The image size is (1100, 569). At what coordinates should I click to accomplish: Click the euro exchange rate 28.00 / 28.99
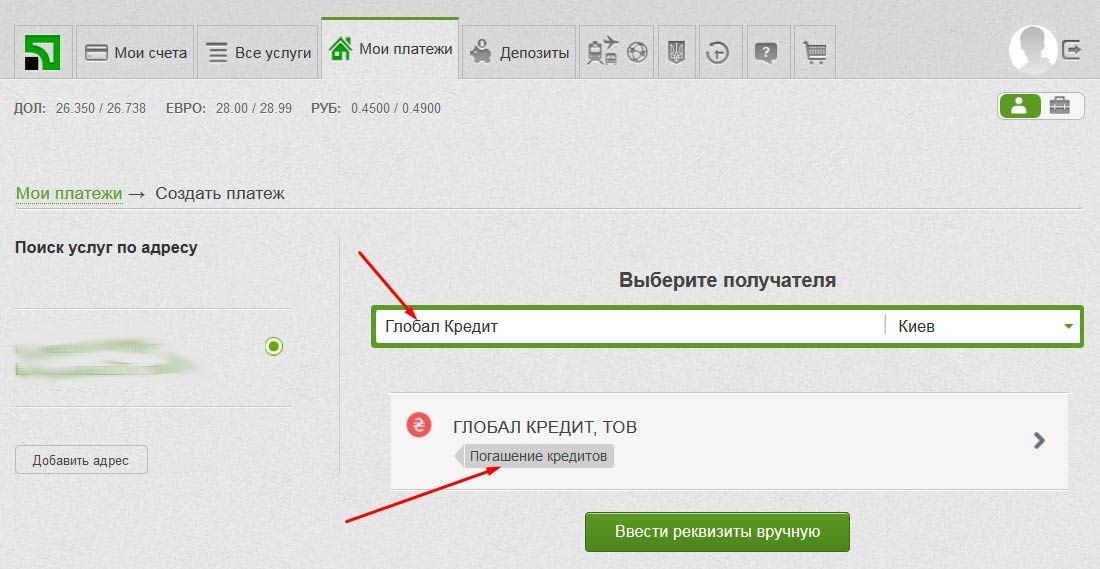254,109
